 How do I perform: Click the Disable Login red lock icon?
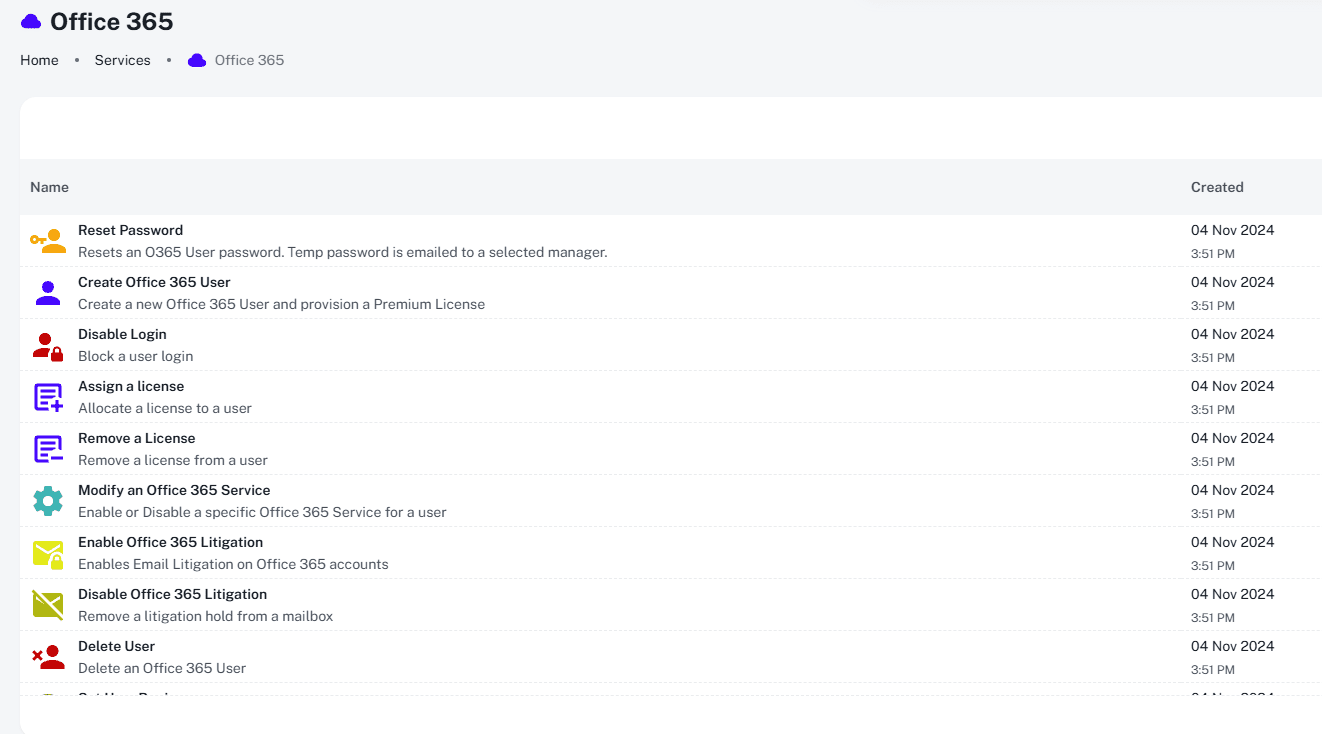(x=47, y=344)
